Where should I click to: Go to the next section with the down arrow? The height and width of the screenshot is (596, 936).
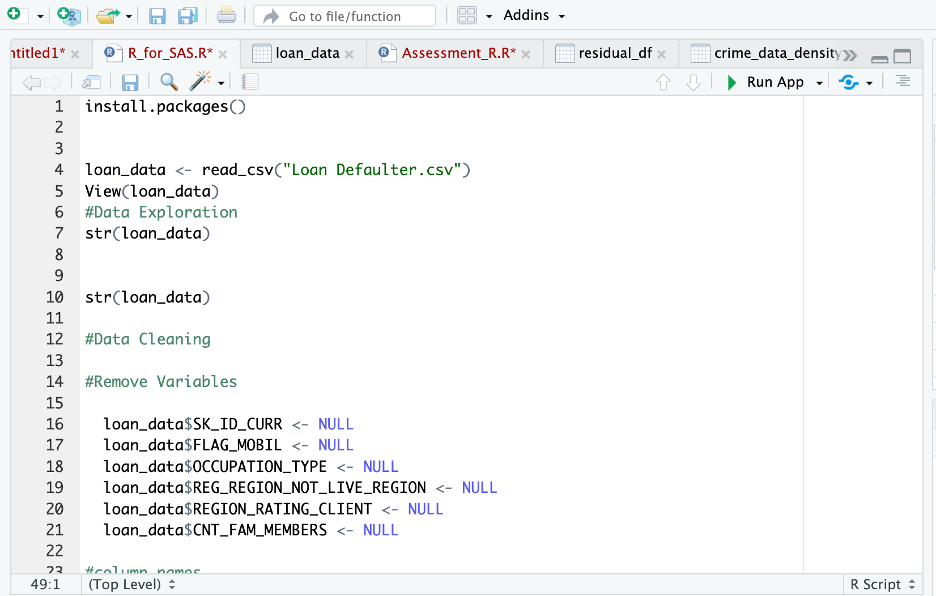click(x=693, y=82)
